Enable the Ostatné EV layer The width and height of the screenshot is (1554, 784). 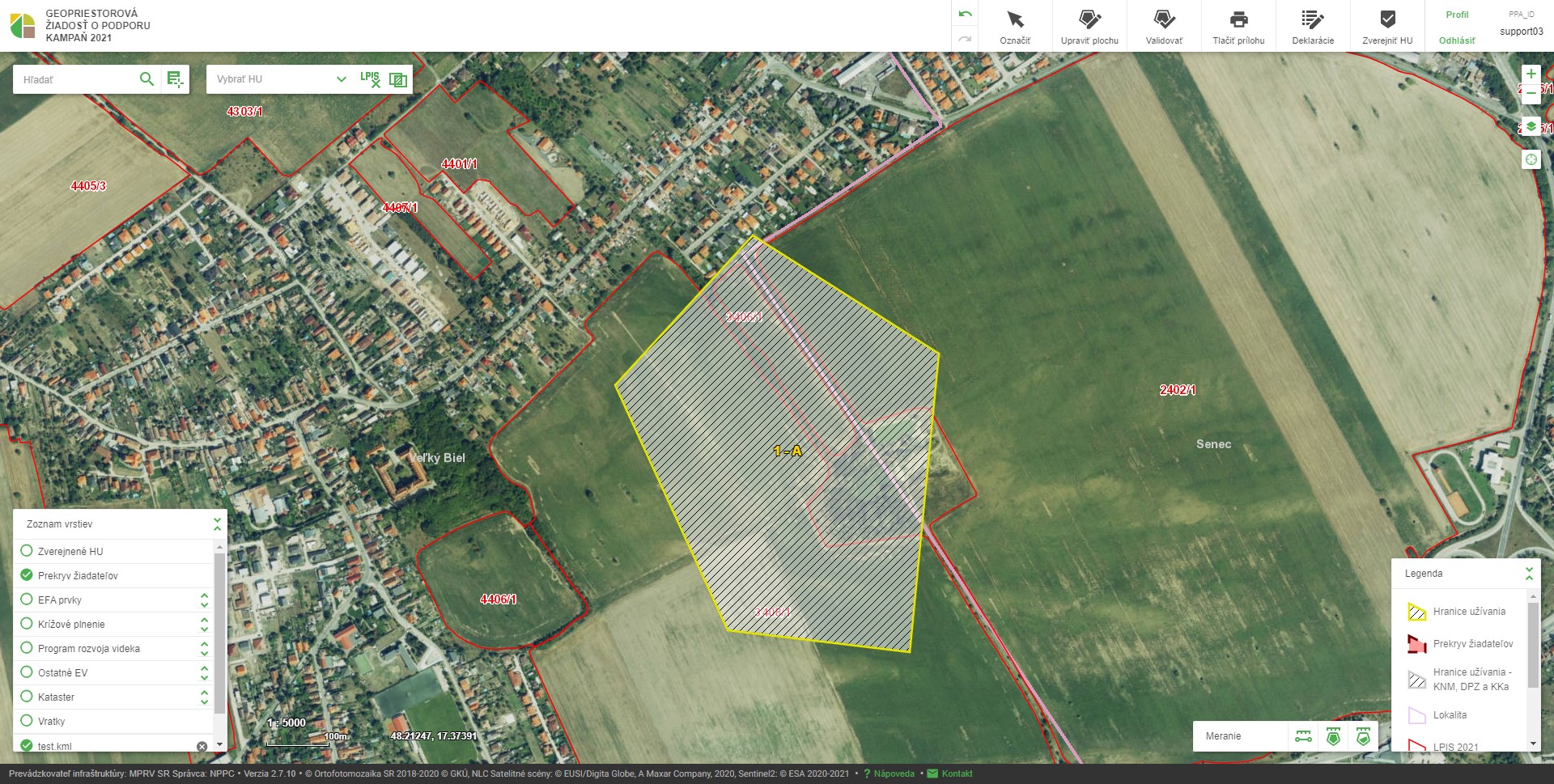[x=27, y=672]
